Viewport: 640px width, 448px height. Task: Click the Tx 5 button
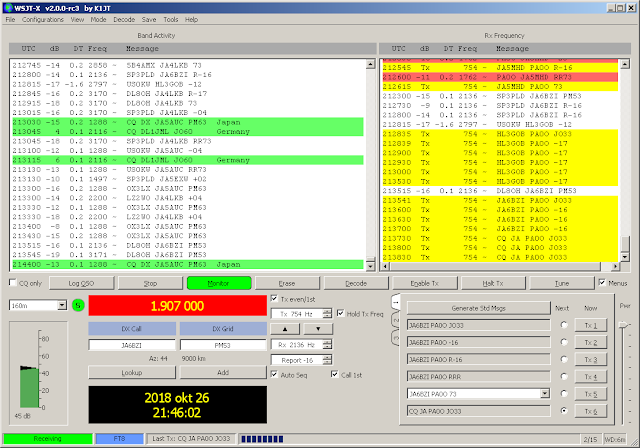pyautogui.click(x=591, y=394)
